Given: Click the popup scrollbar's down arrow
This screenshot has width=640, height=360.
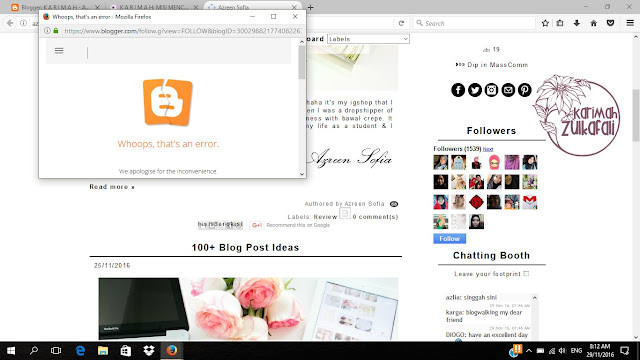Looking at the screenshot, I should (302, 174).
